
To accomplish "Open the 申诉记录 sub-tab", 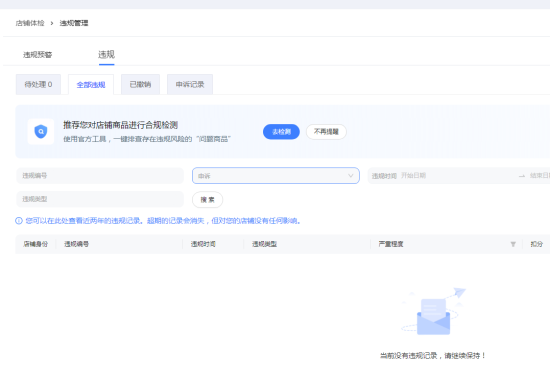I will tap(190, 85).
